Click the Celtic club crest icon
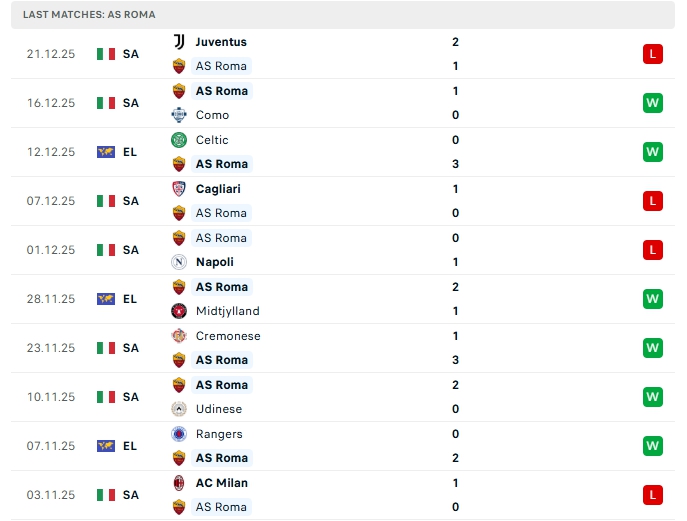Viewport: 687px width, 521px height. click(x=179, y=140)
